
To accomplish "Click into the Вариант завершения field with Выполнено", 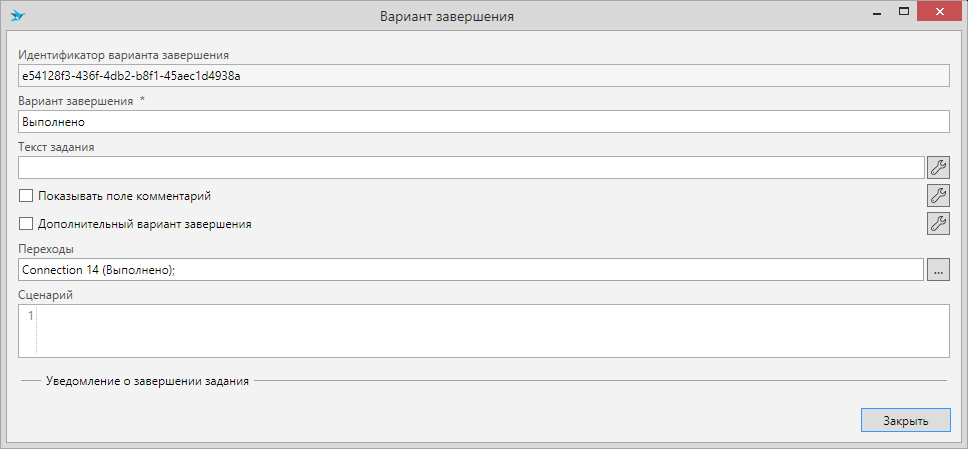I will click(483, 121).
